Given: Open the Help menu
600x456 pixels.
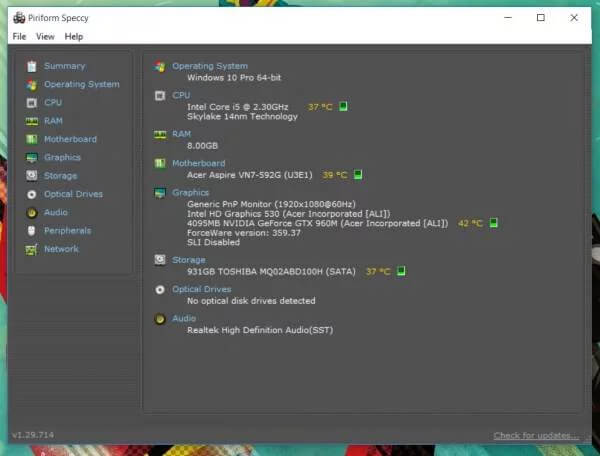Looking at the screenshot, I should pyautogui.click(x=73, y=36).
